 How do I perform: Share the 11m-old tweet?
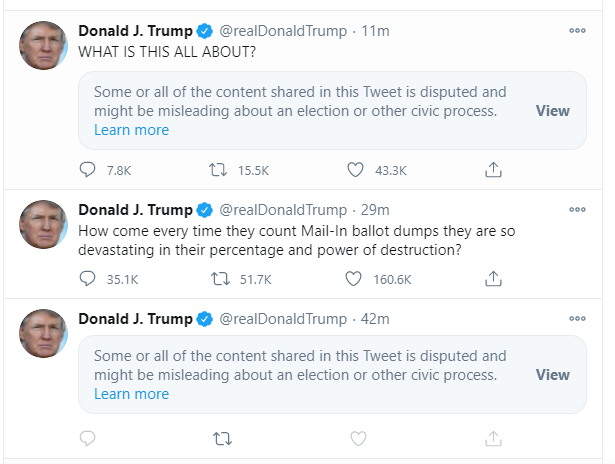493,170
